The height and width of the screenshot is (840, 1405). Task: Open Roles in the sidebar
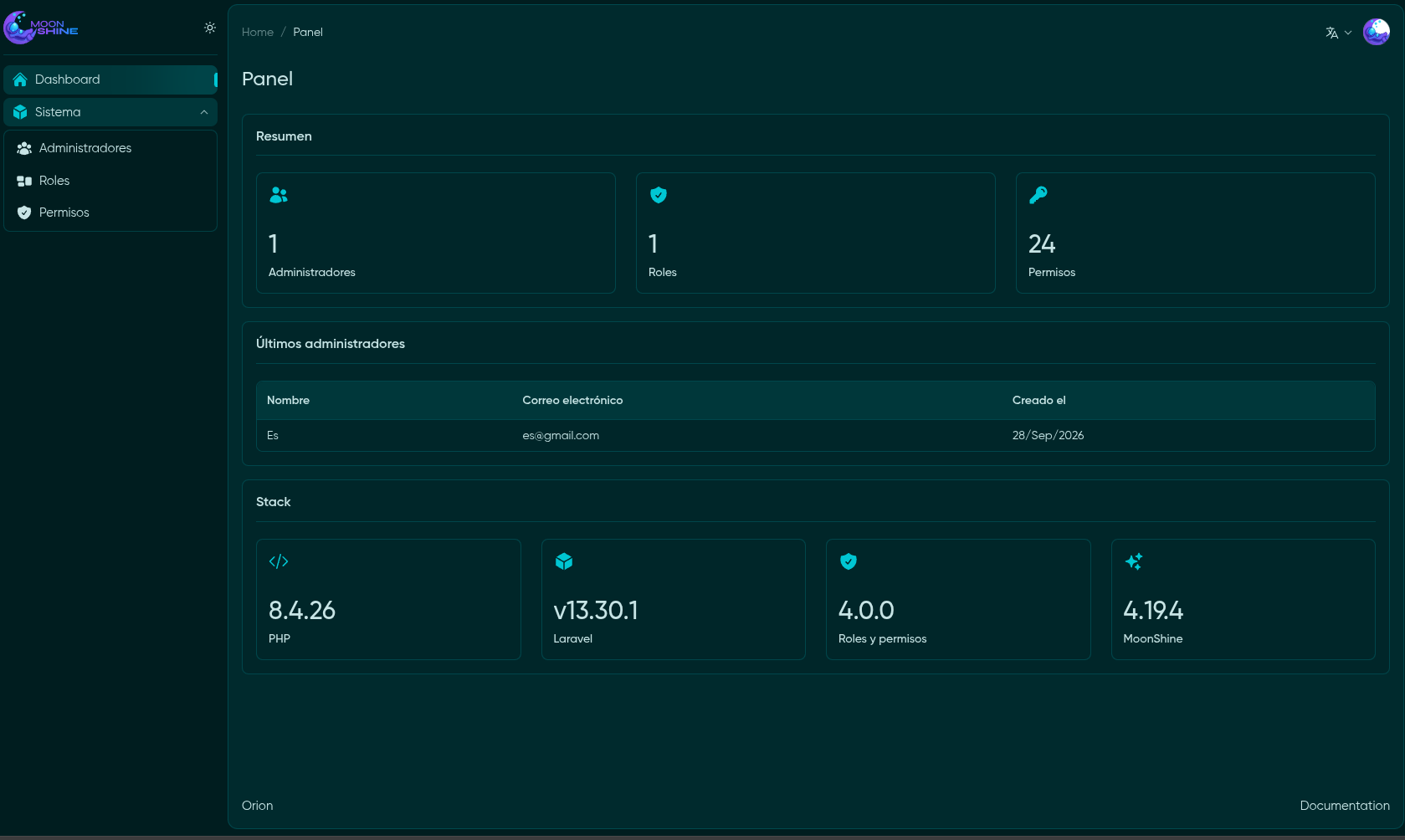[110, 181]
